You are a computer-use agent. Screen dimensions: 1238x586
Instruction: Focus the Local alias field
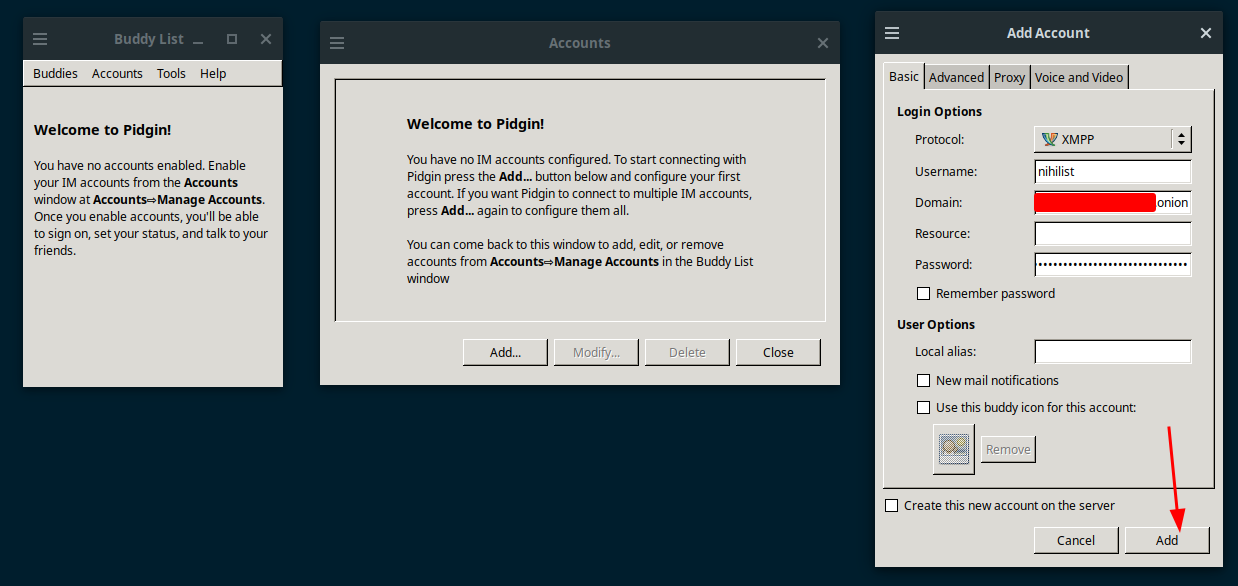click(1113, 351)
